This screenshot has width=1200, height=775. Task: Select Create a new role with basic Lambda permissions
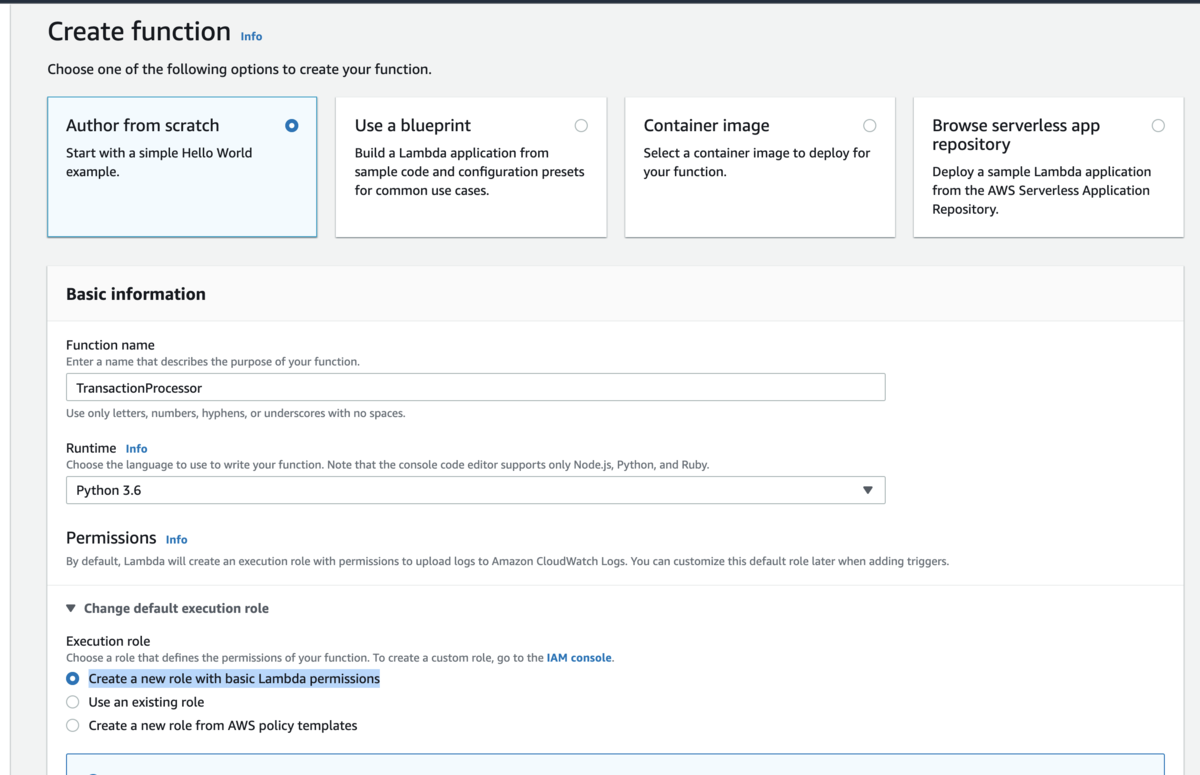pyautogui.click(x=73, y=678)
